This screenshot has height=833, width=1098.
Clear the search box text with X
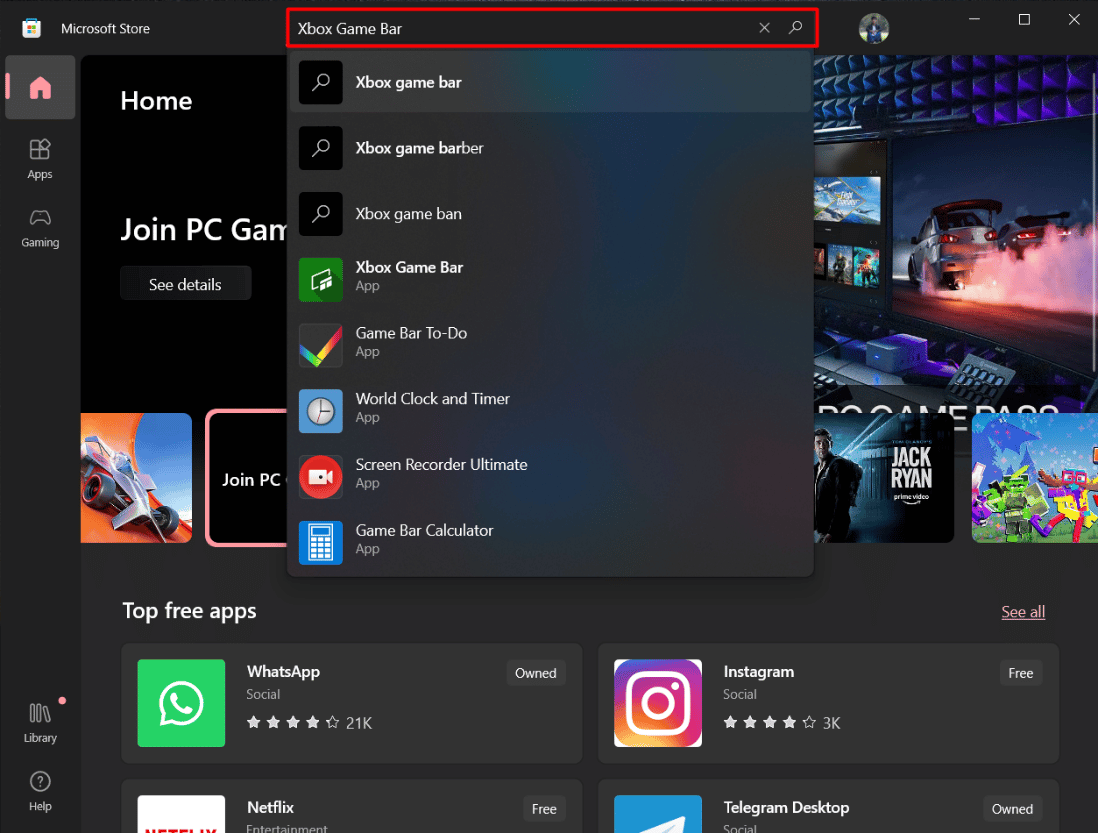click(x=764, y=28)
